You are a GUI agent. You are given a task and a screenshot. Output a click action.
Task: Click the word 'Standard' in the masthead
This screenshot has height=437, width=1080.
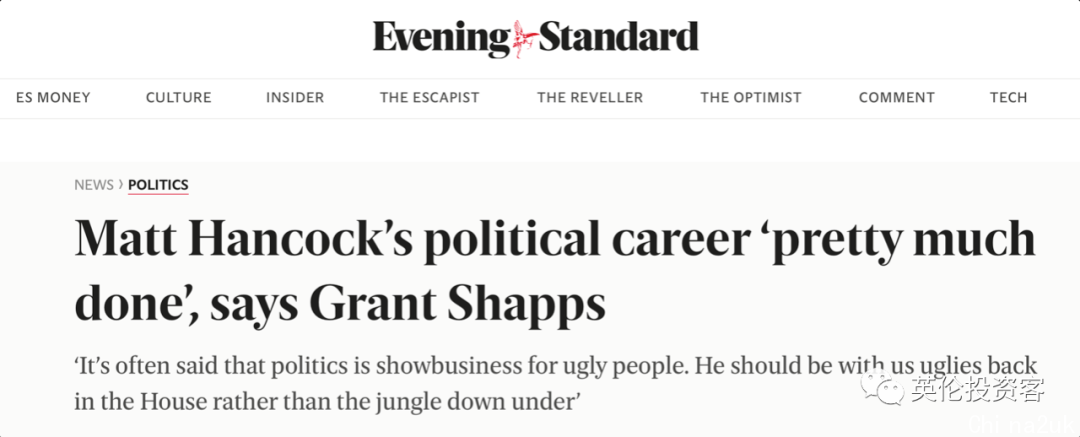click(619, 37)
